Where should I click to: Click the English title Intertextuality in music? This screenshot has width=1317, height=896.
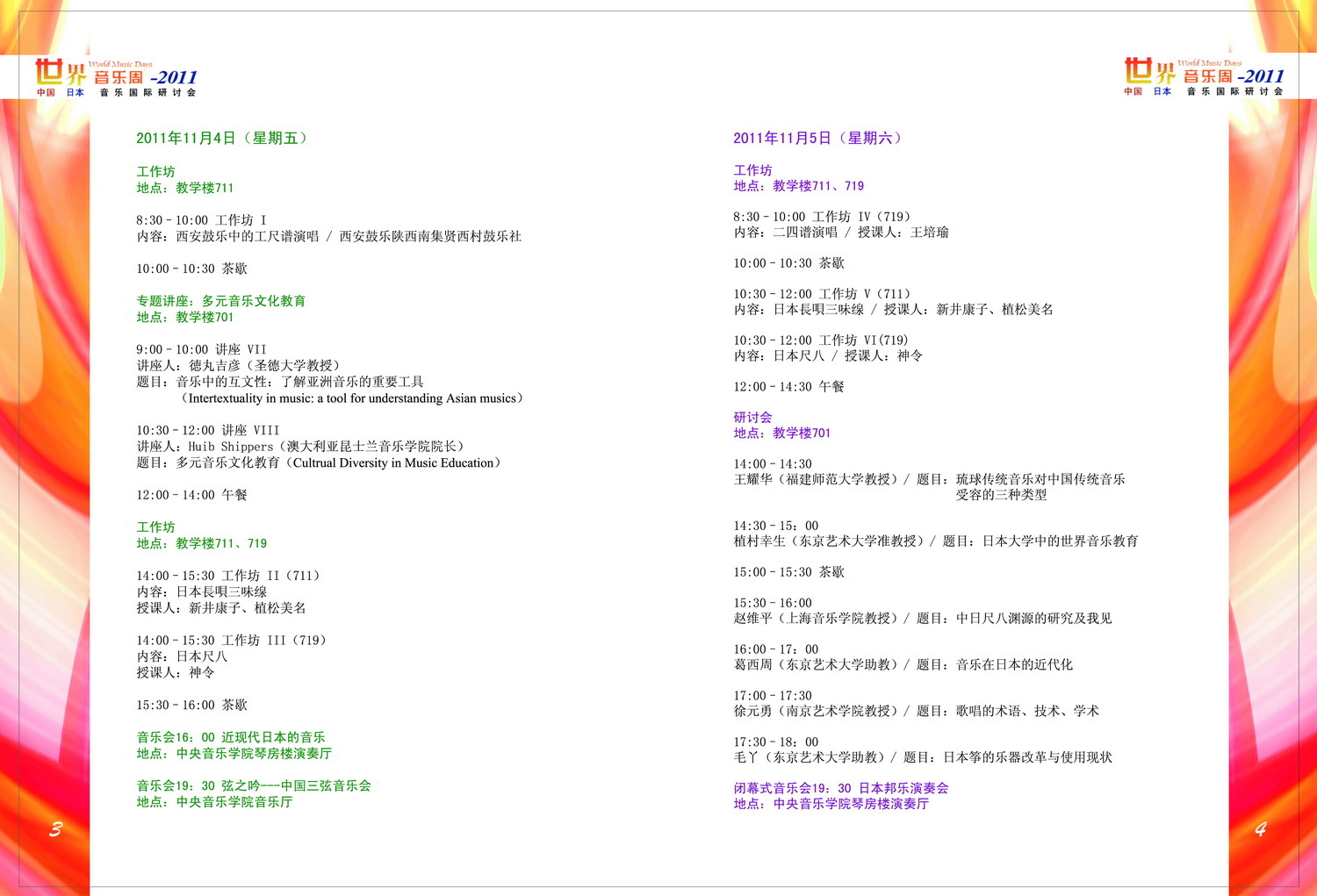(351, 398)
